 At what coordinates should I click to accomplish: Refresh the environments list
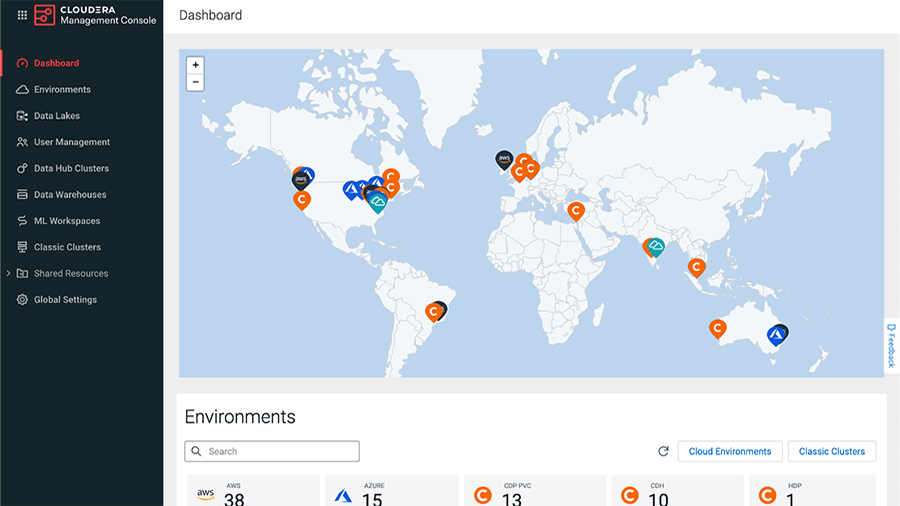tap(664, 451)
